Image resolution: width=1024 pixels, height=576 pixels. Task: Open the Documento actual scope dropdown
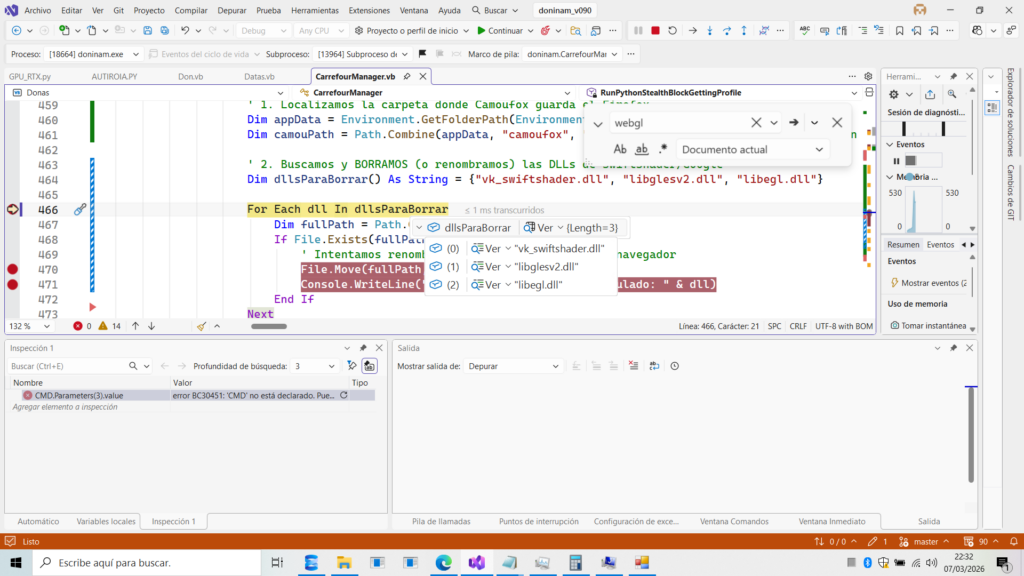point(752,149)
